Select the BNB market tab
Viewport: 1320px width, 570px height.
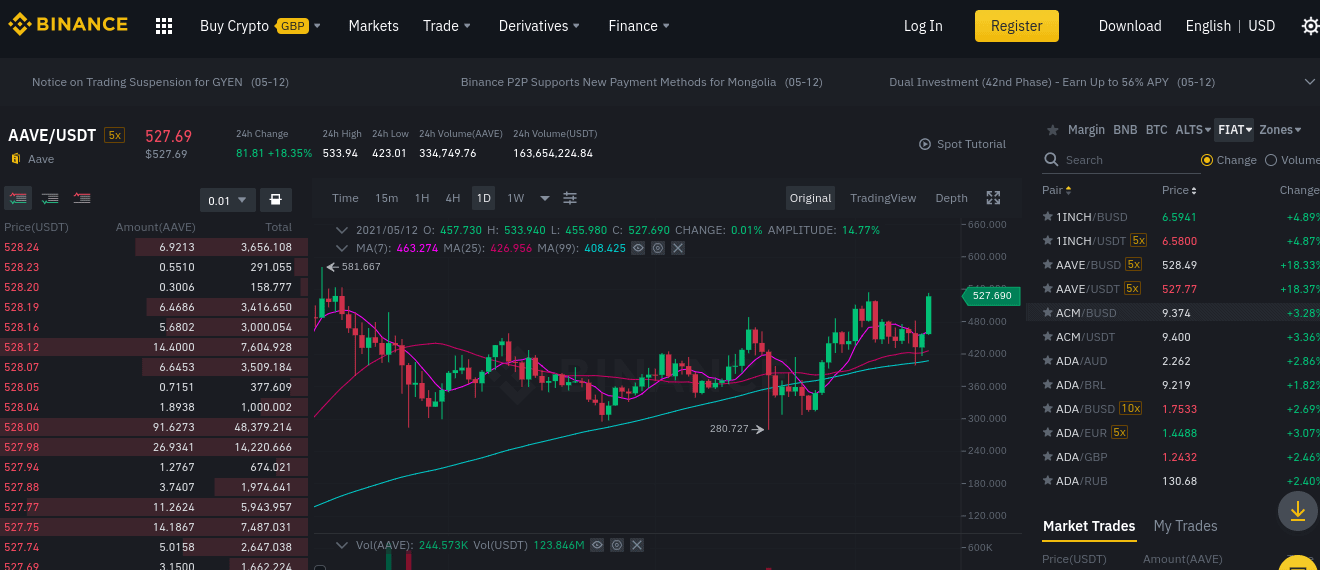coord(1125,130)
